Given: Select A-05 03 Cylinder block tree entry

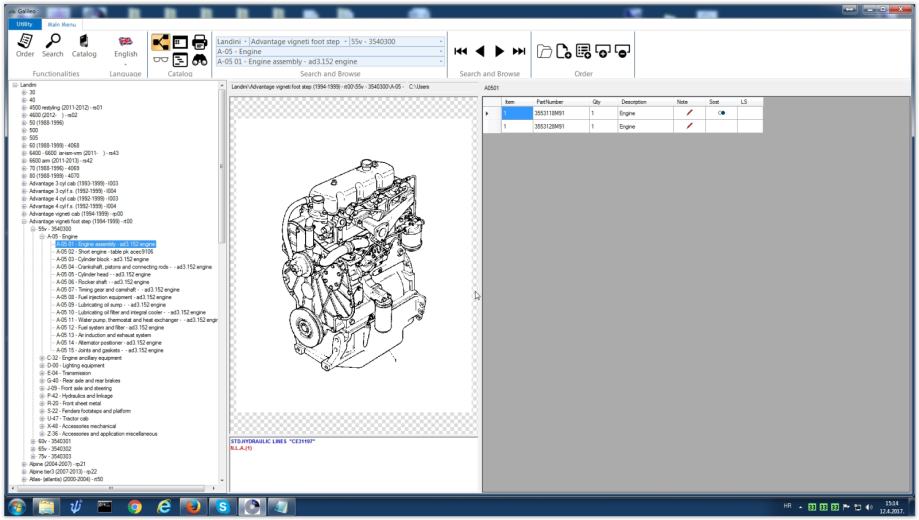Looking at the screenshot, I should click(101, 259).
